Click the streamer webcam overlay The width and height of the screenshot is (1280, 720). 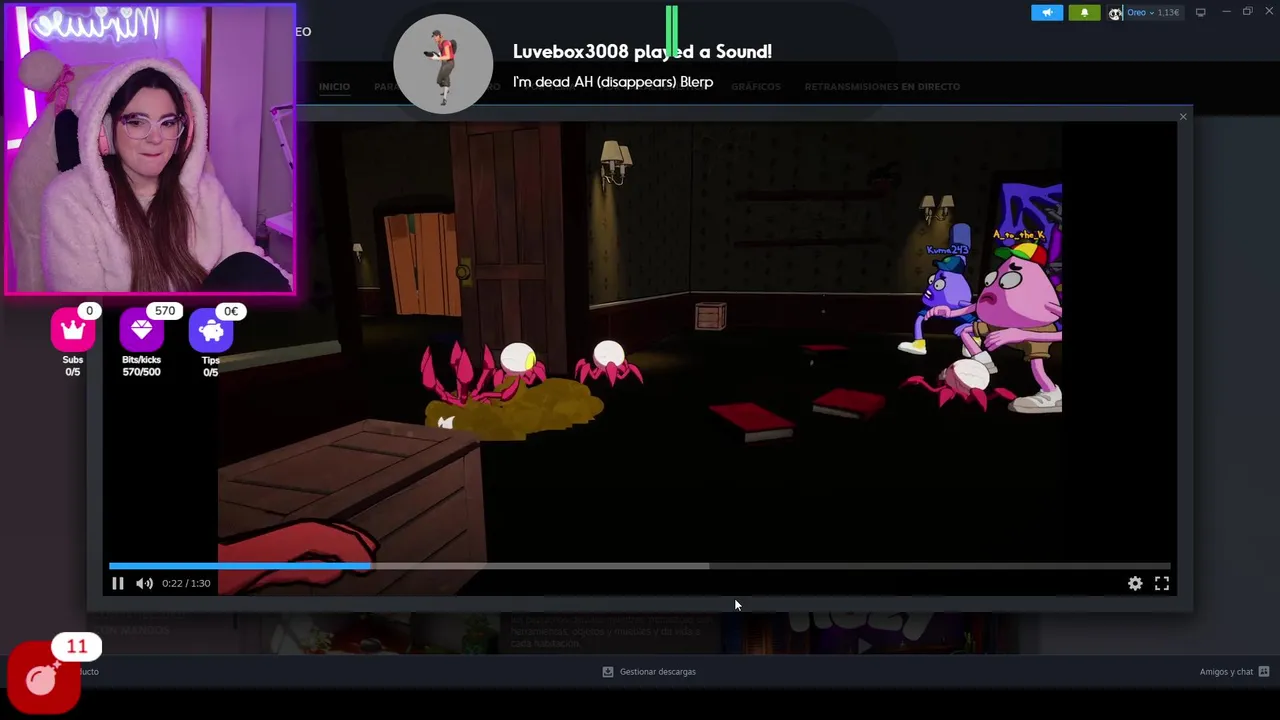150,149
